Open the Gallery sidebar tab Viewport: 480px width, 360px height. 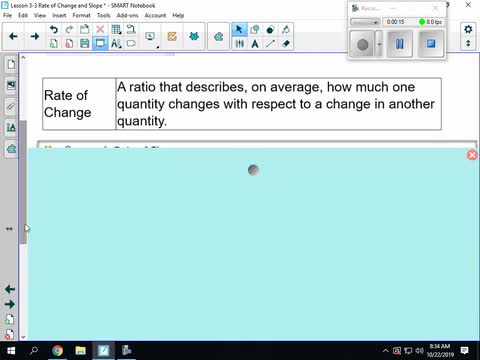point(11,85)
